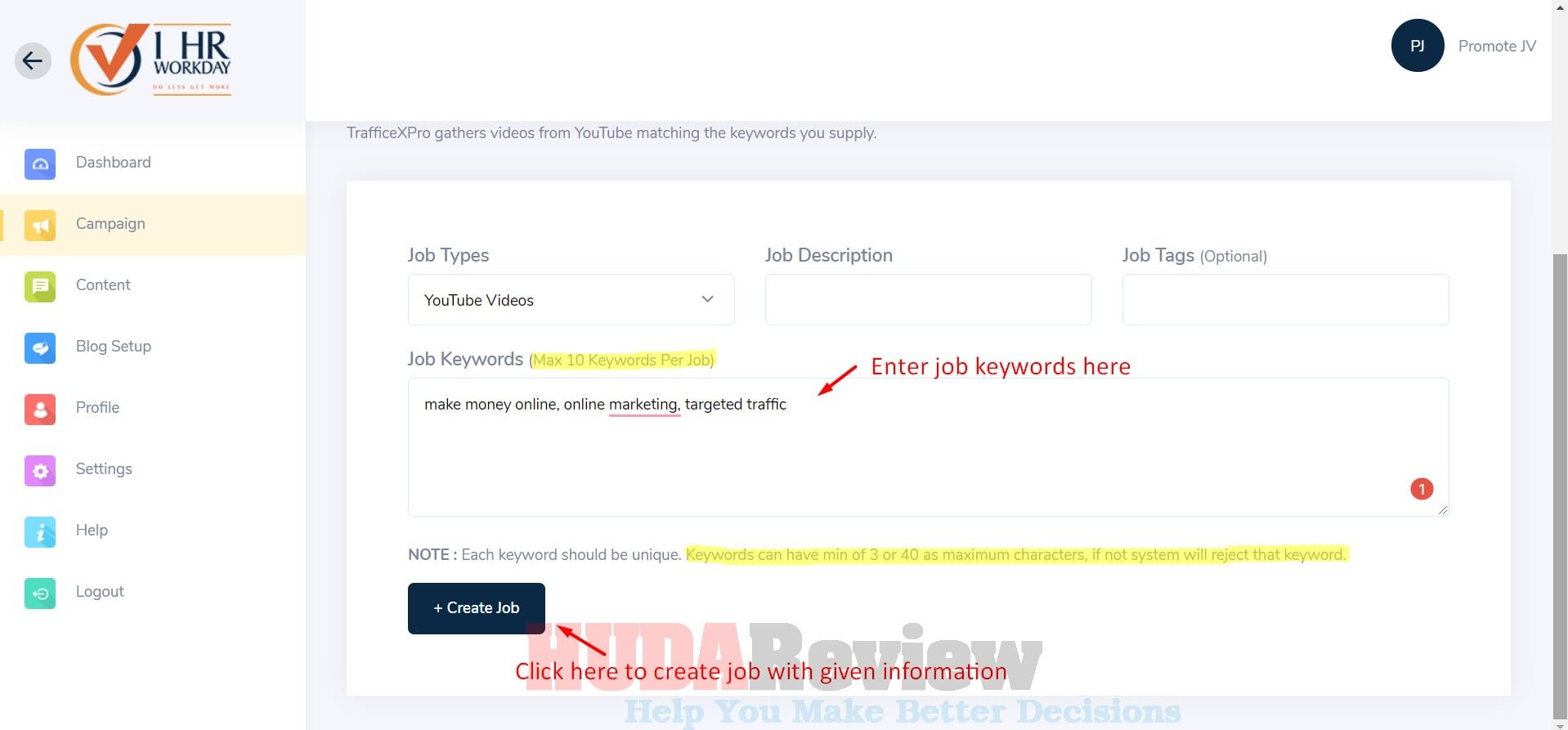This screenshot has width=1568, height=730.
Task: Click the YouTube Videos dropdown chevron
Action: tap(707, 299)
